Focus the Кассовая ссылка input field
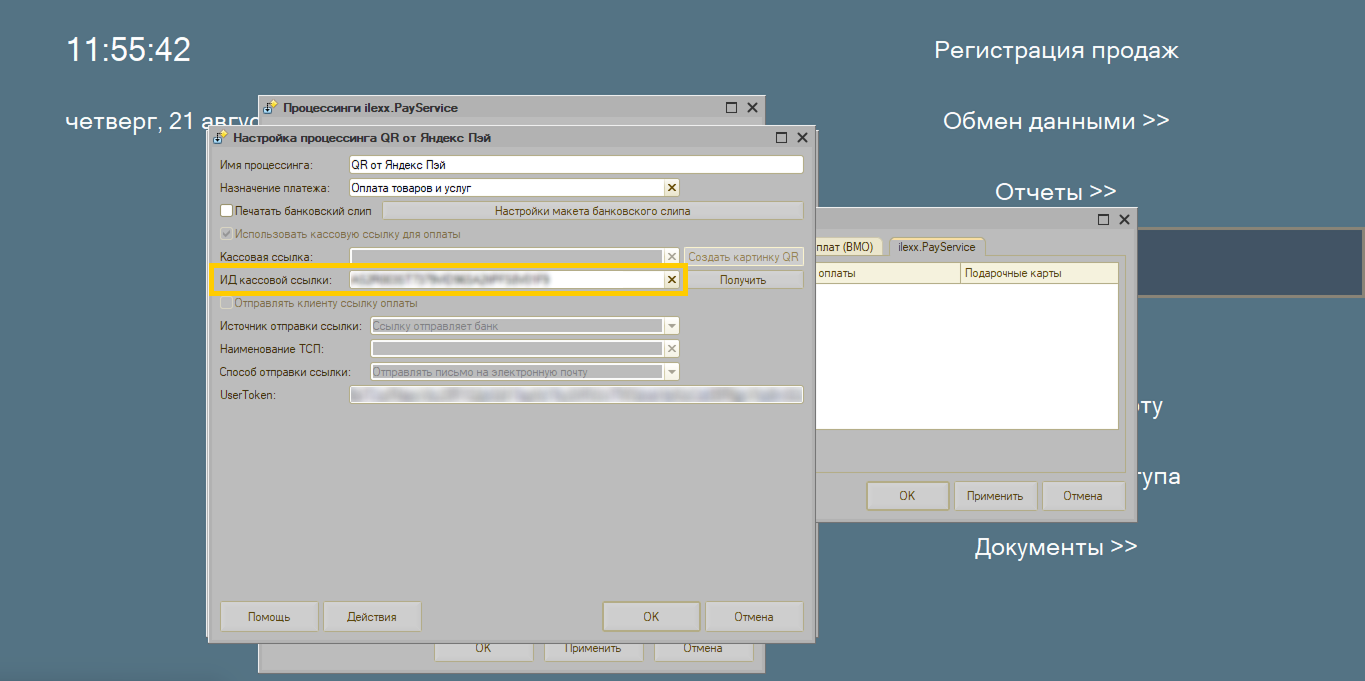 coord(507,257)
